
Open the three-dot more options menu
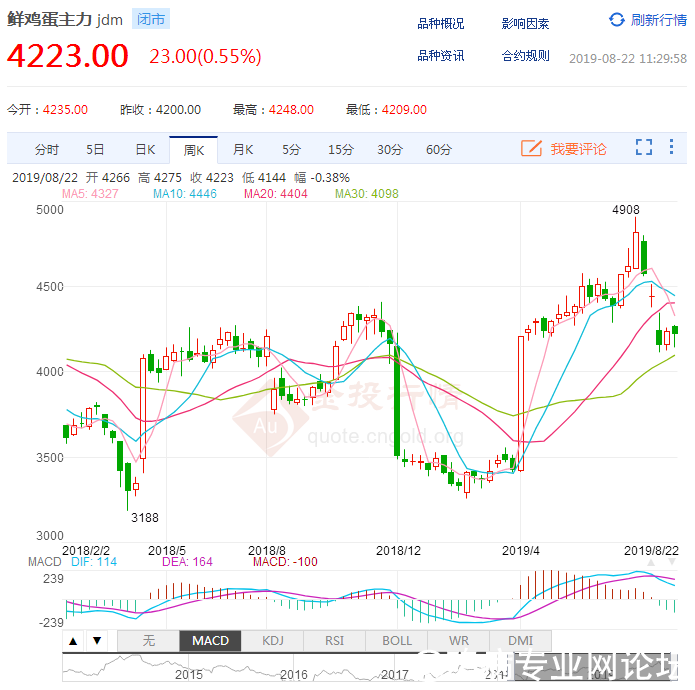coord(671,148)
